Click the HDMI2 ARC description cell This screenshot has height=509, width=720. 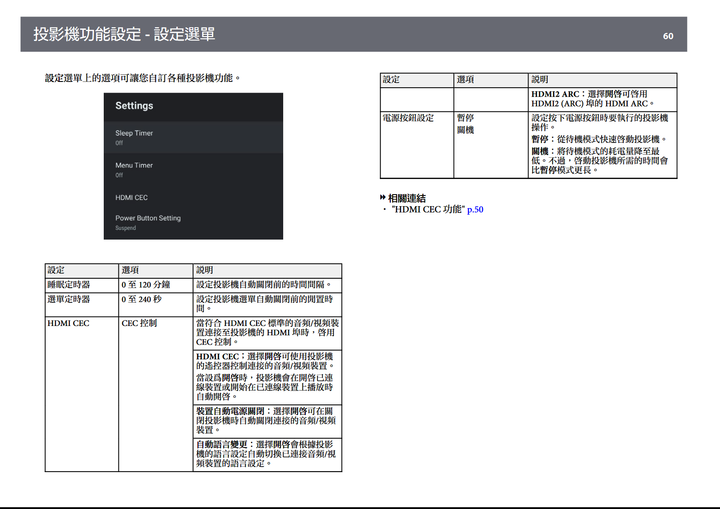pyautogui.click(x=602, y=99)
